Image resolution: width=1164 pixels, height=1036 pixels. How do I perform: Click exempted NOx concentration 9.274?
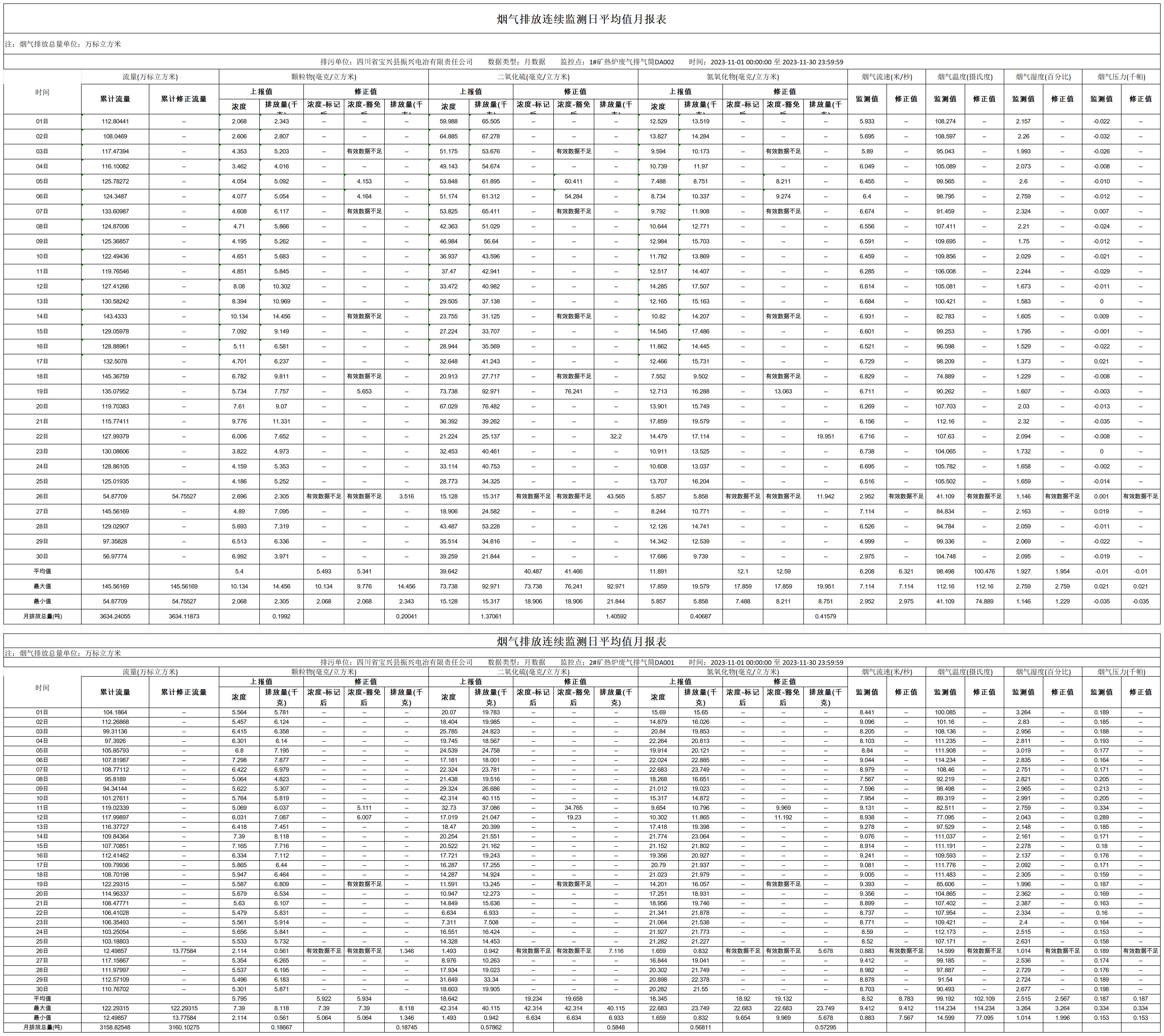pyautogui.click(x=783, y=196)
